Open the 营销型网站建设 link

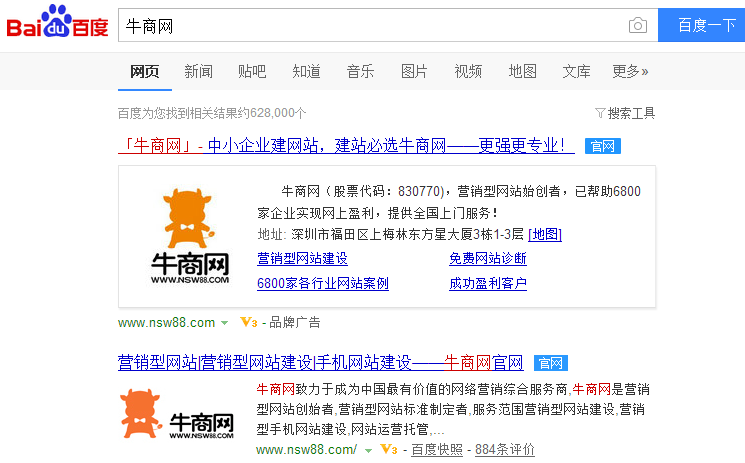click(302, 259)
